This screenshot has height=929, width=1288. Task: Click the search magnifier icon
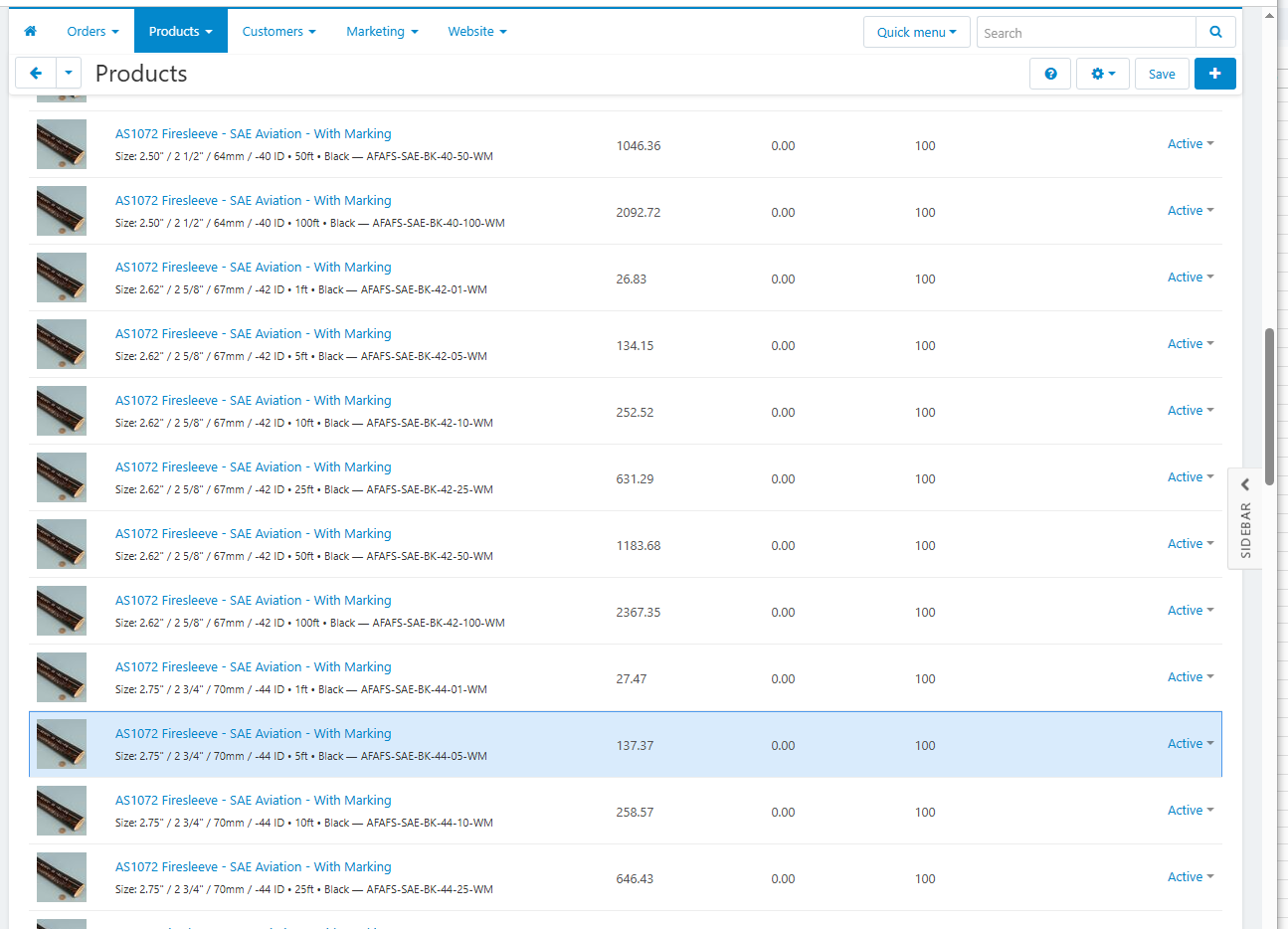pyautogui.click(x=1215, y=32)
